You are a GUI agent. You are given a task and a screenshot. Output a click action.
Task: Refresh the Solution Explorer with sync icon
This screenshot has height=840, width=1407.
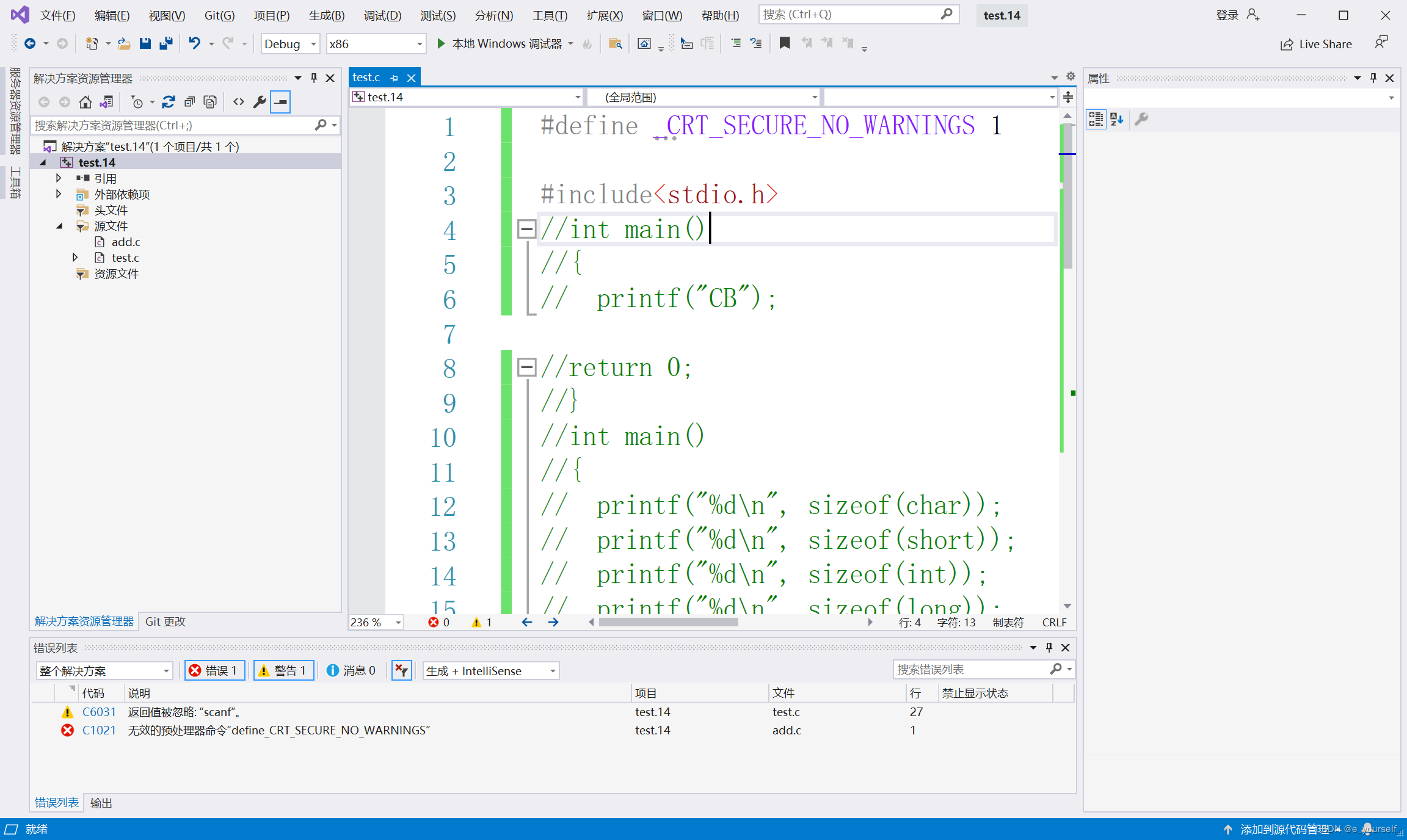point(169,101)
